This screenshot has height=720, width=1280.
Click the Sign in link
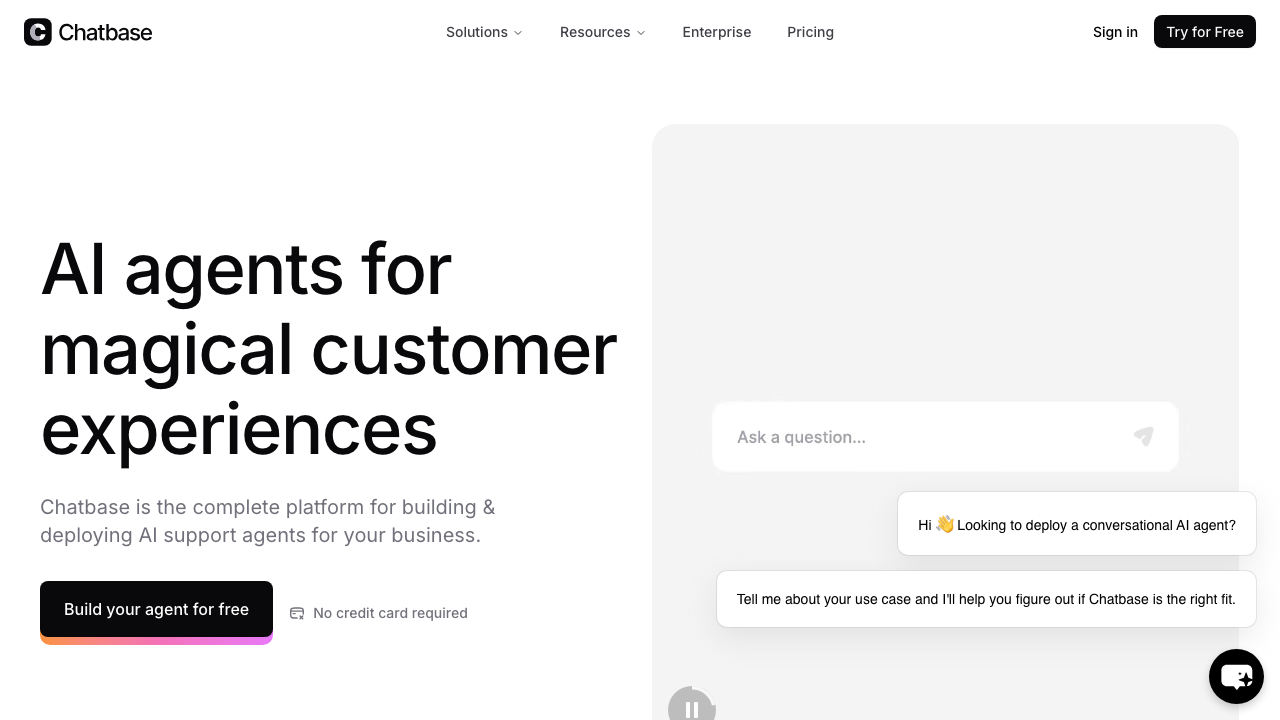click(1115, 32)
